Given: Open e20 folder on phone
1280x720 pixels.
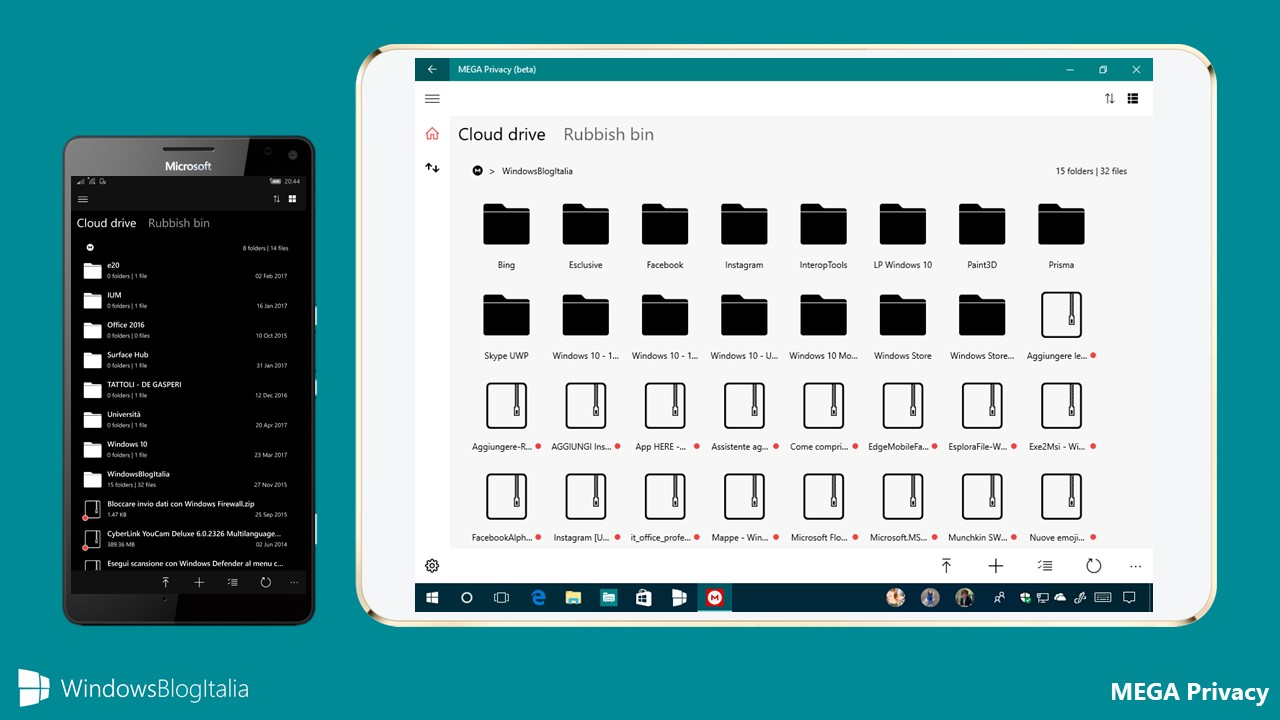Looking at the screenshot, I should 189,270.
